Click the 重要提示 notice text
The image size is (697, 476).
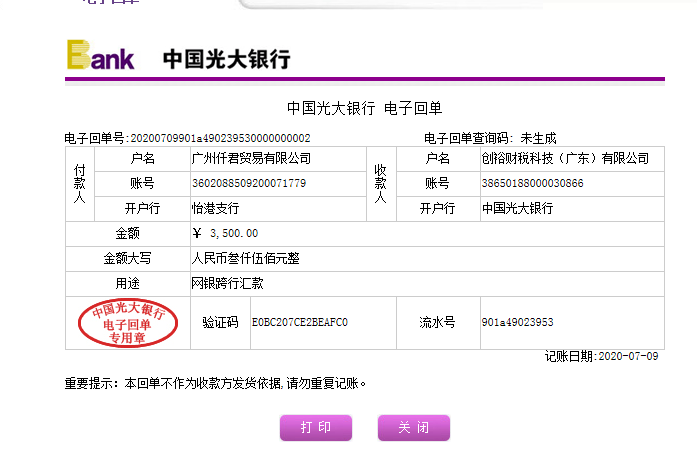[x=215, y=383]
